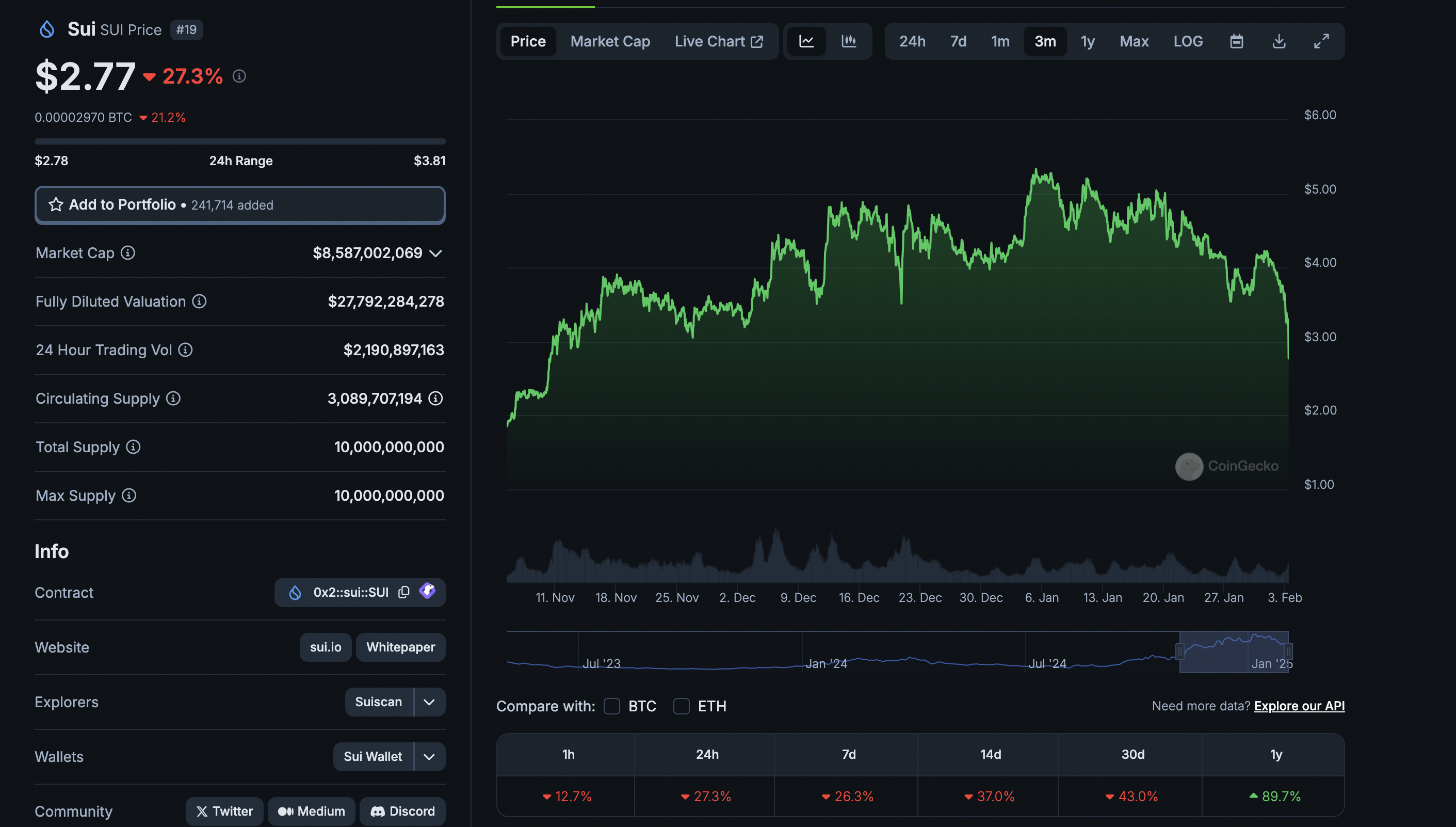Click the $2,190,897,163 trading volume value
1456x827 pixels.
tap(394, 350)
